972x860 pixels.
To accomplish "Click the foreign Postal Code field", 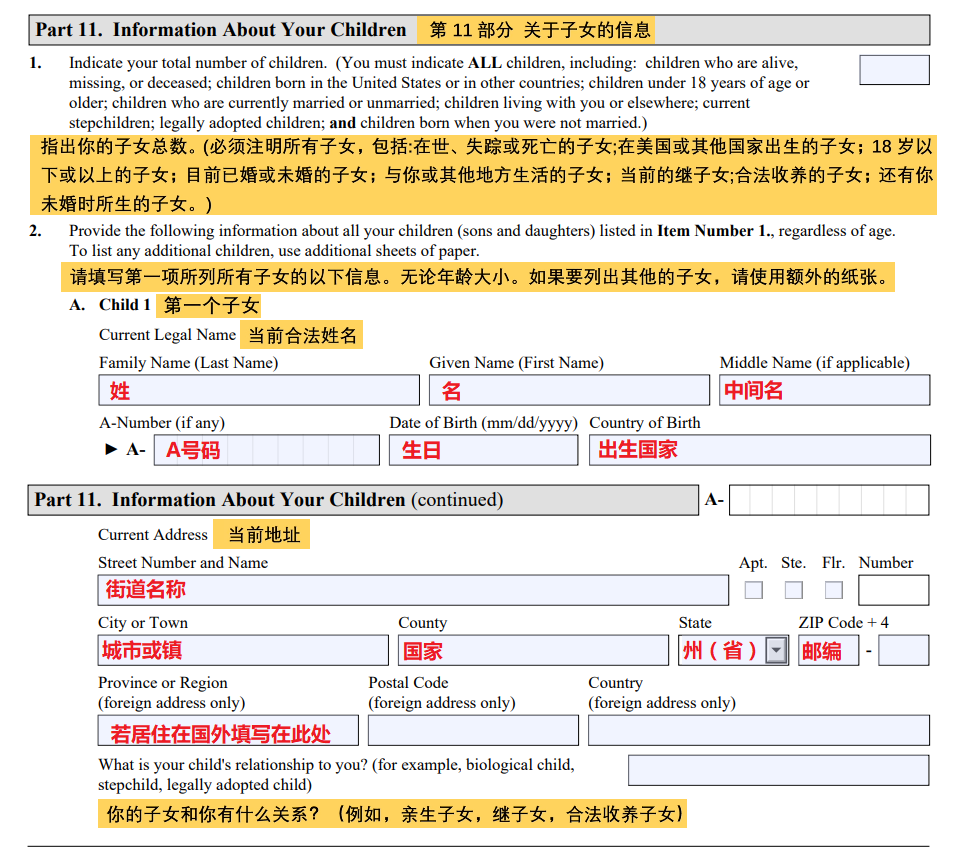I will coord(473,730).
